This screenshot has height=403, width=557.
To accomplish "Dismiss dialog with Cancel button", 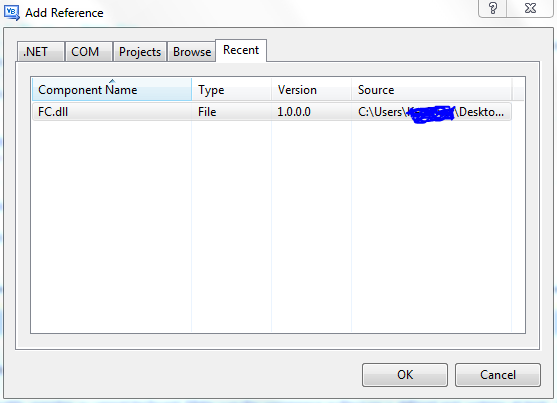I will click(x=498, y=375).
